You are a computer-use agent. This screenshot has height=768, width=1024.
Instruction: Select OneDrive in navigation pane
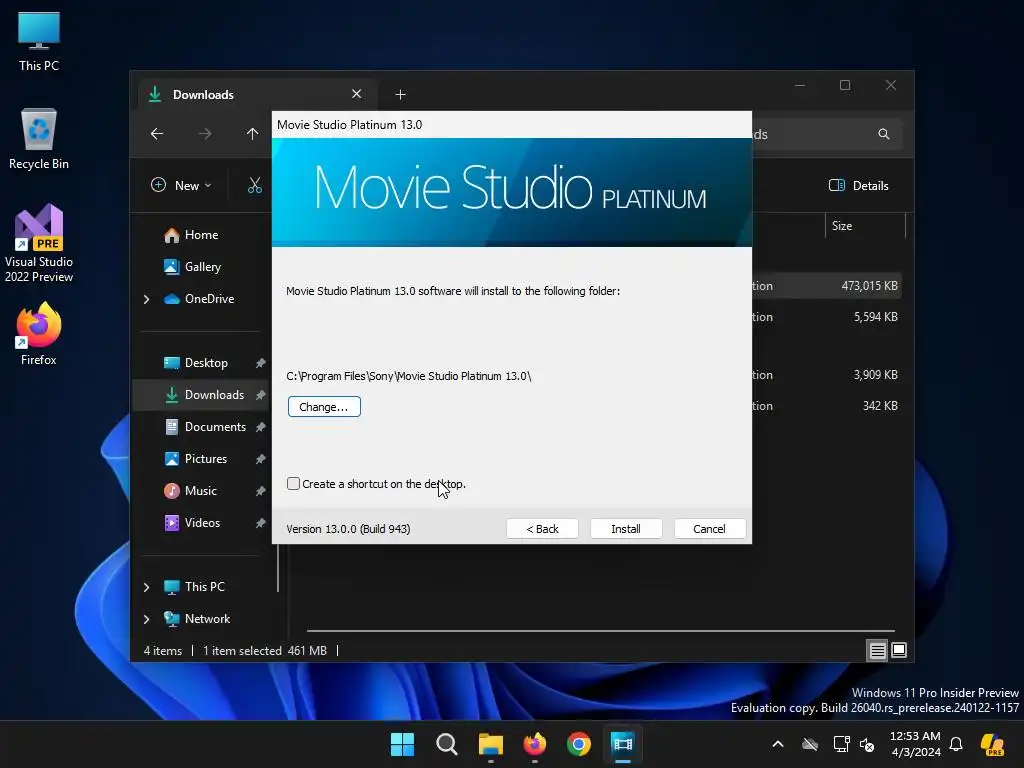pyautogui.click(x=209, y=299)
